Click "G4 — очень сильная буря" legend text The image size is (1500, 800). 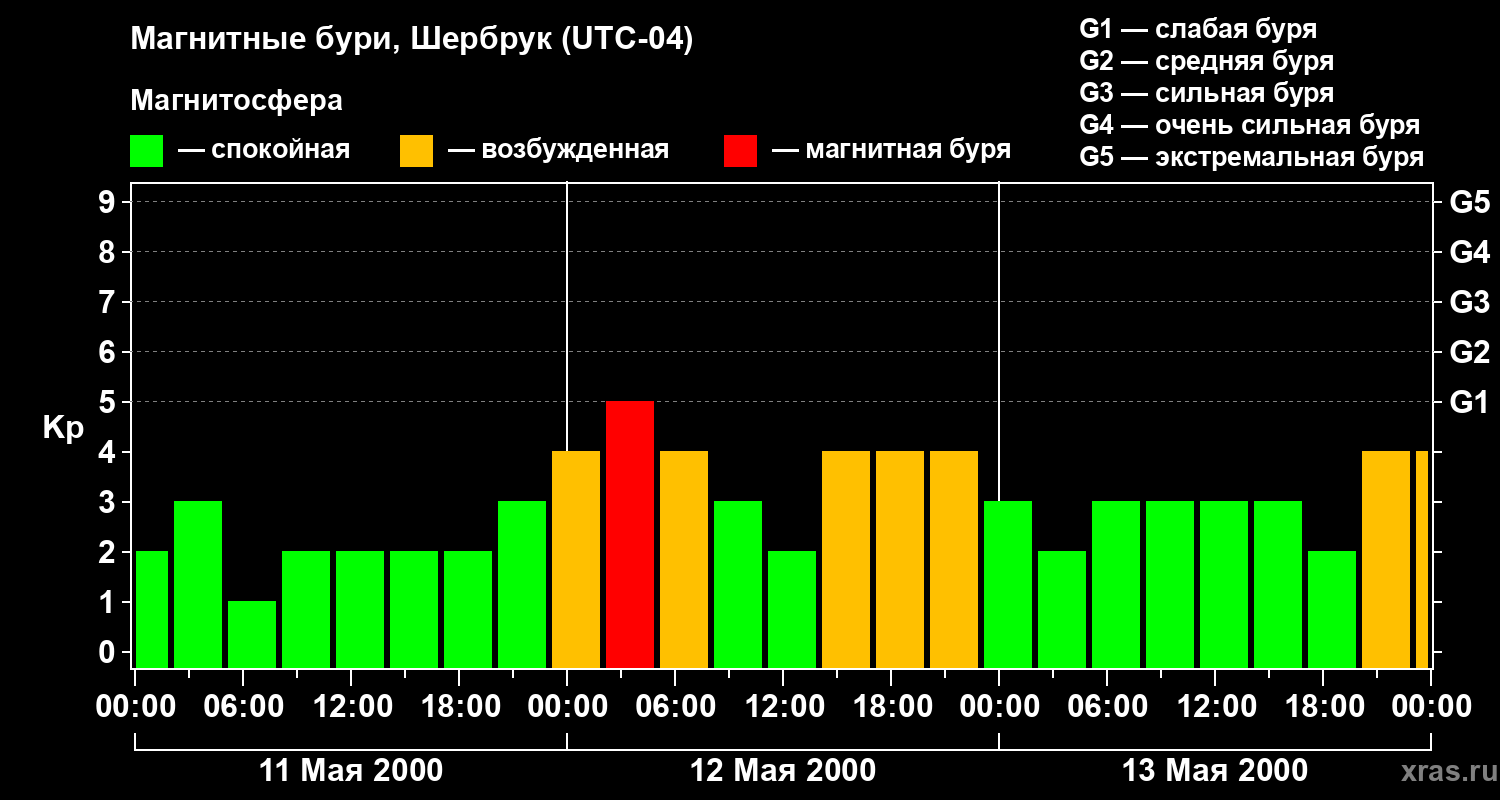coord(1249,126)
